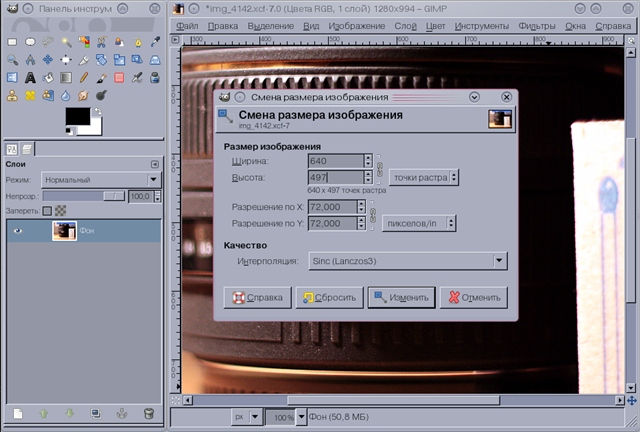Toggle the lock pixels checkbox

pyautogui.click(x=46, y=211)
